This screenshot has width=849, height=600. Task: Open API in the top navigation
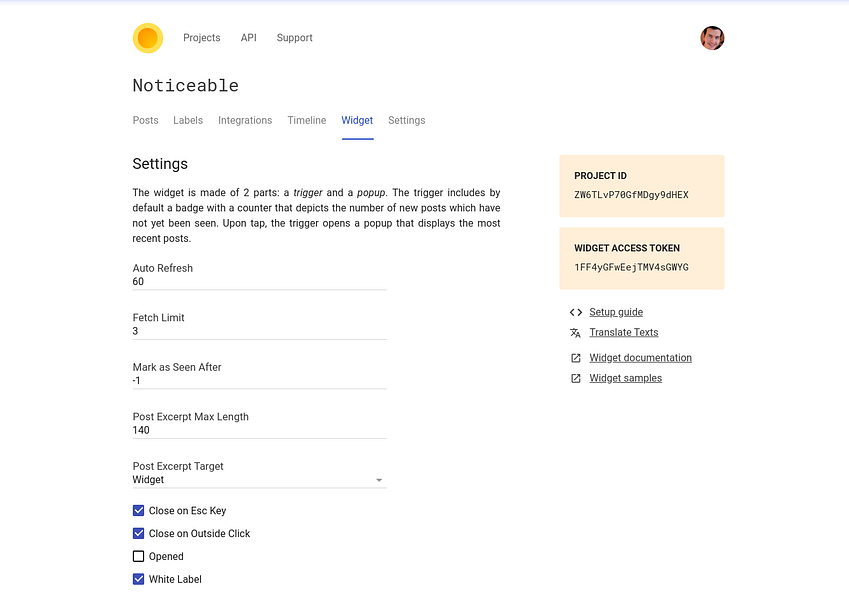click(249, 38)
